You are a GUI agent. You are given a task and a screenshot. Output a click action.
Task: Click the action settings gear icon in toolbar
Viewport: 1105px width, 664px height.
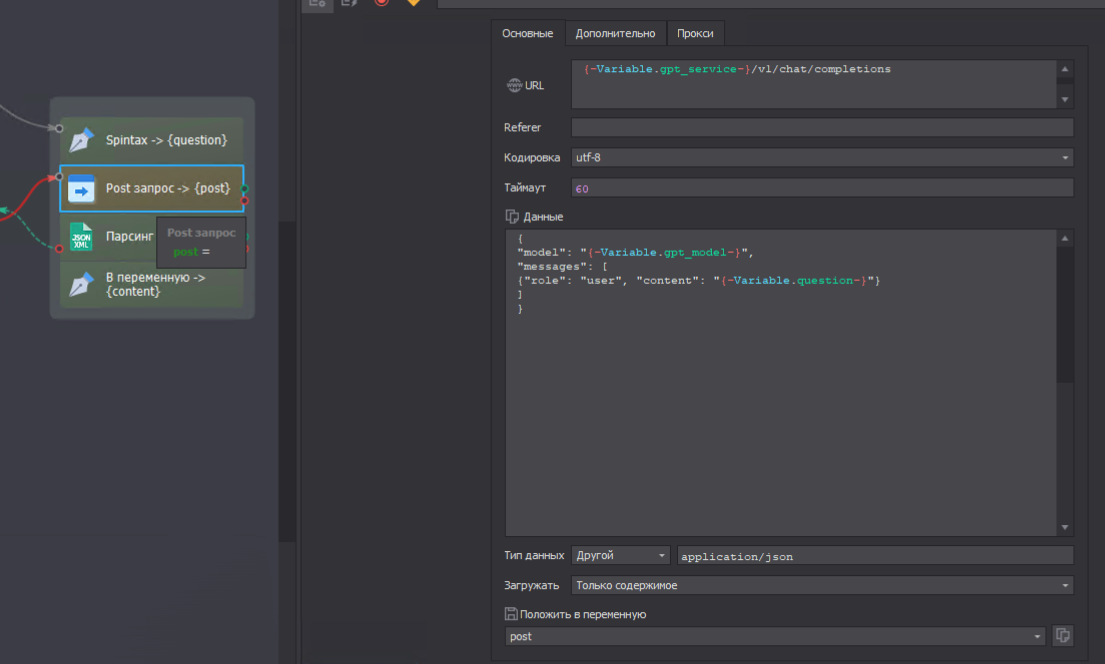[x=316, y=3]
